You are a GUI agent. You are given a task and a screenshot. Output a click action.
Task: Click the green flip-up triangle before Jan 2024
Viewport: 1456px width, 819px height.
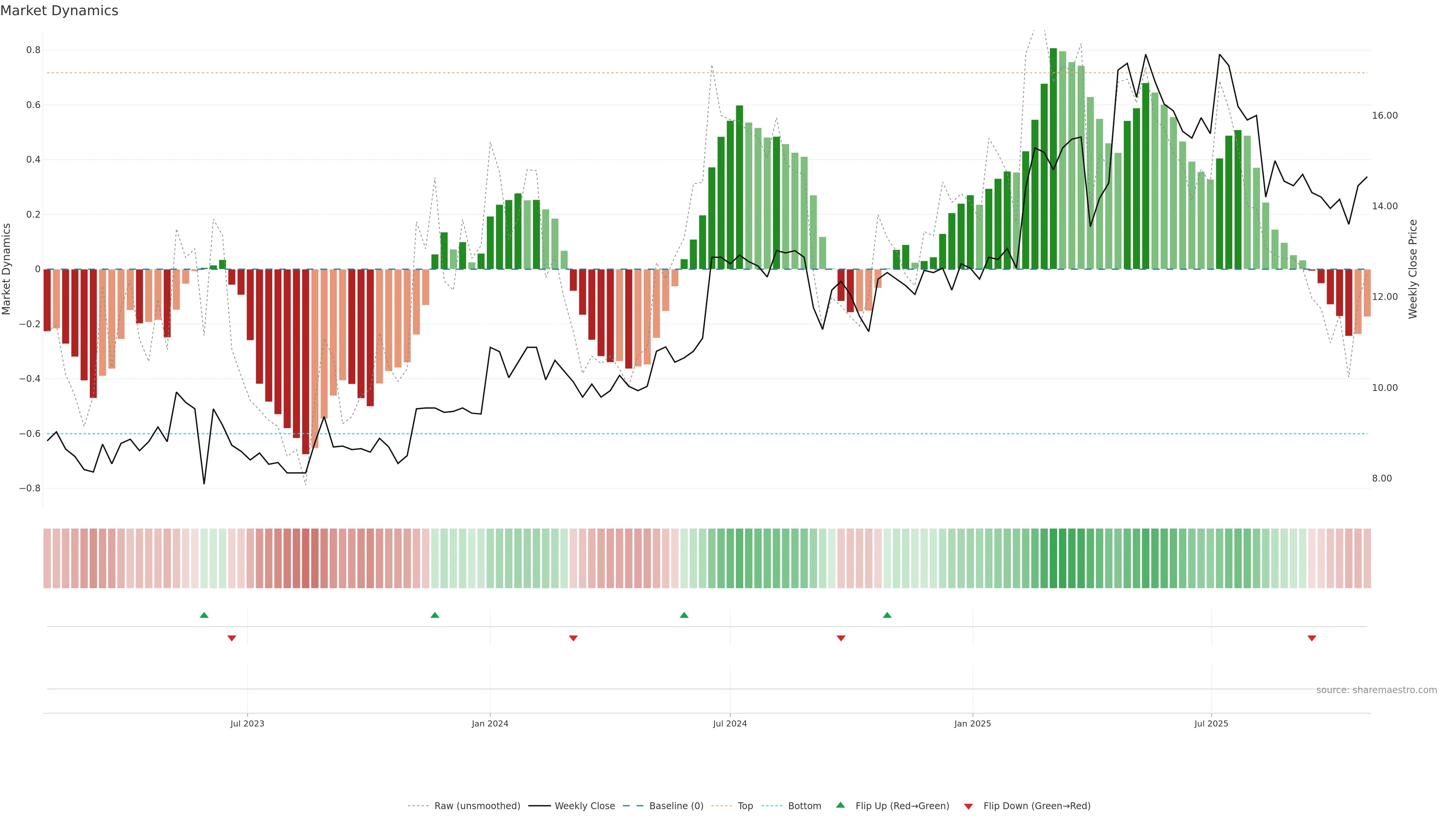pyautogui.click(x=435, y=615)
